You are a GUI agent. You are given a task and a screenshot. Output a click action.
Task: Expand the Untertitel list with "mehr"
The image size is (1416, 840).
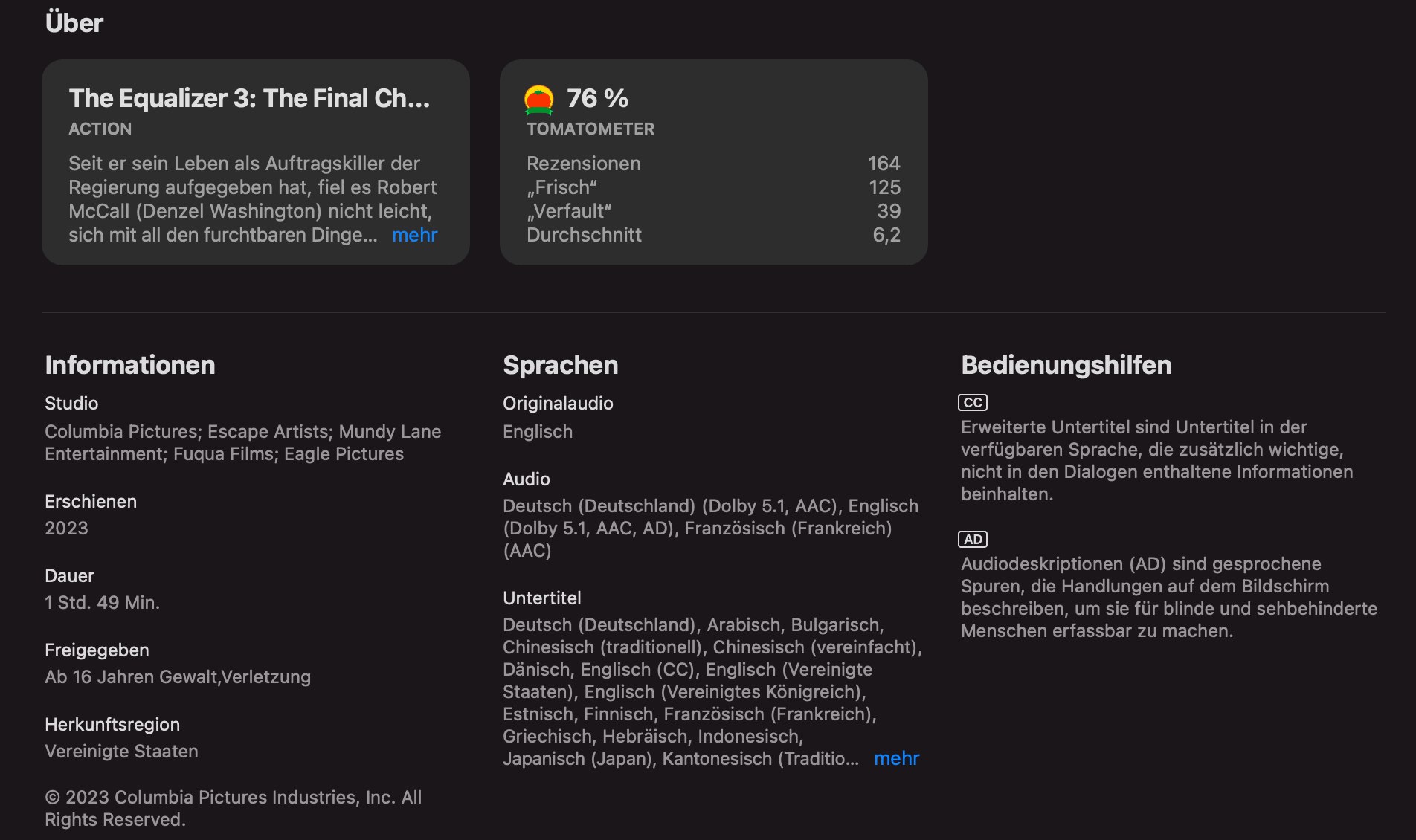point(896,759)
